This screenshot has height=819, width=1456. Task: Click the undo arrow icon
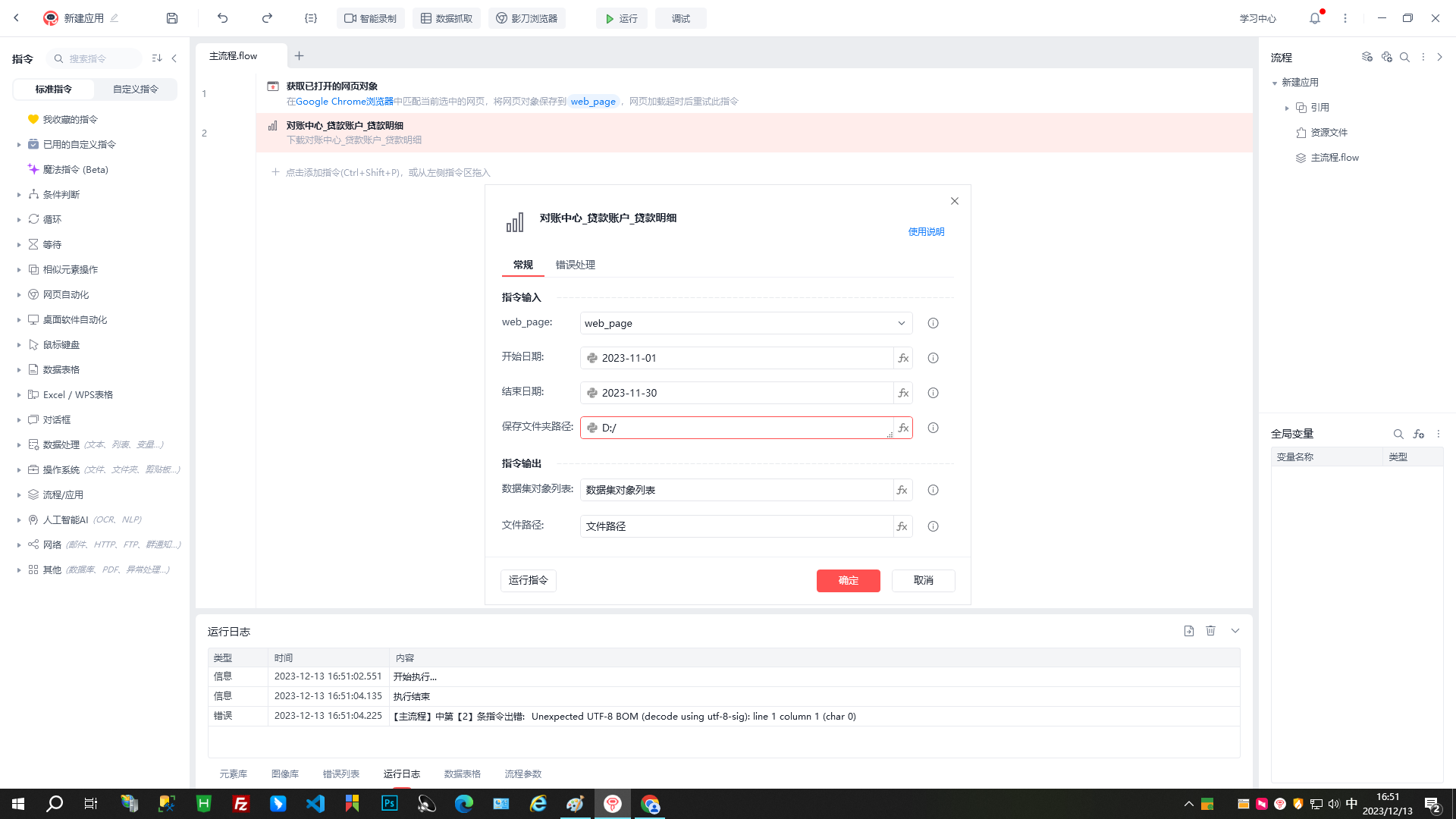[222, 18]
